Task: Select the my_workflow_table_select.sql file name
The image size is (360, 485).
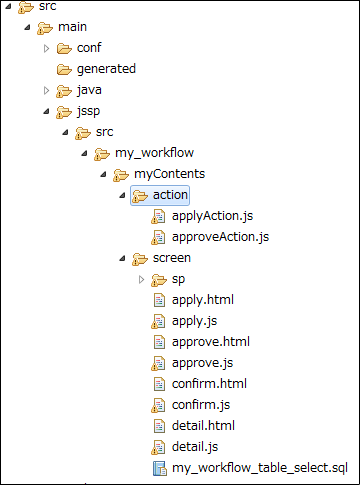Action: pyautogui.click(x=260, y=468)
